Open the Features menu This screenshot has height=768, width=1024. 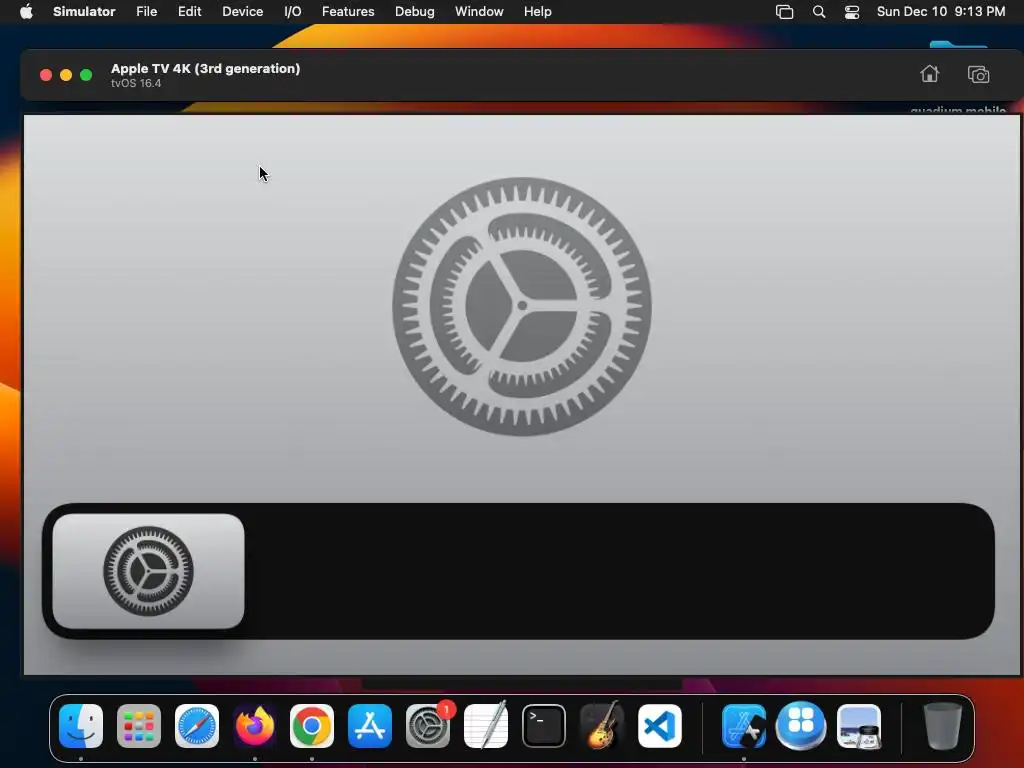tap(348, 12)
